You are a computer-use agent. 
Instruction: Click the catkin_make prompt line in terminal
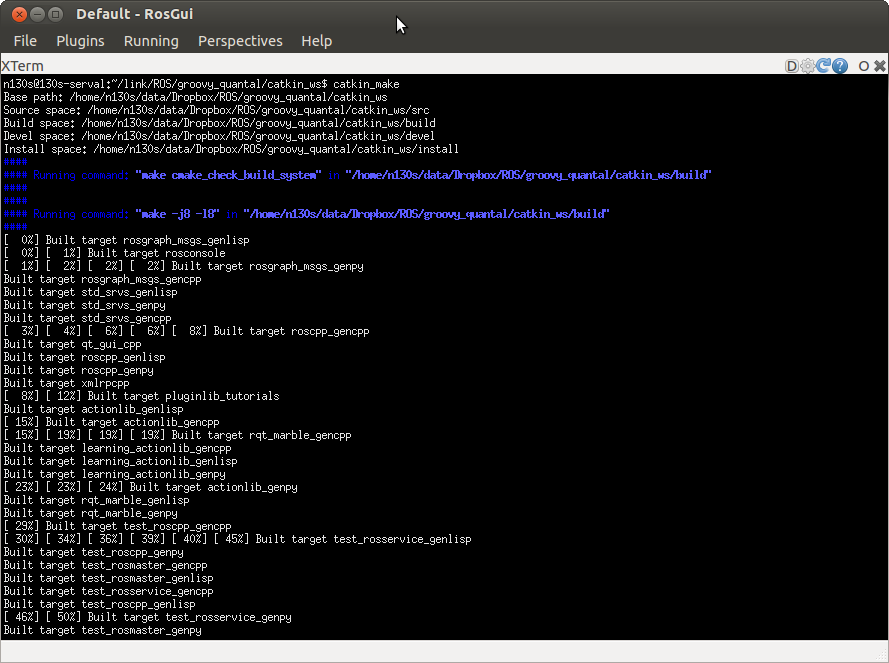pyautogui.click(x=200, y=84)
